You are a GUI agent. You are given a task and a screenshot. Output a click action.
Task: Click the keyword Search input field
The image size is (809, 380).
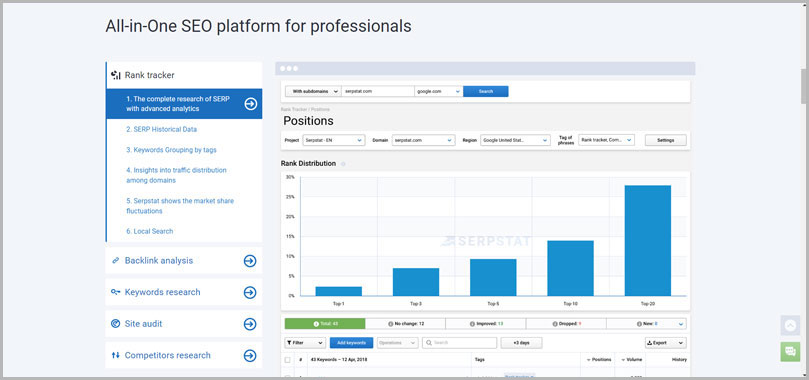pyautogui.click(x=459, y=343)
